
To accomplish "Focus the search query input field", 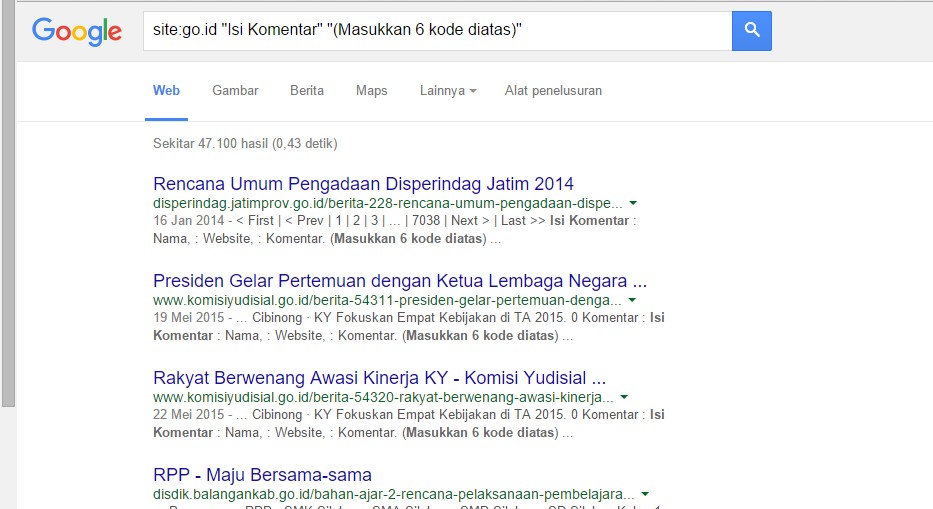I will (x=437, y=30).
